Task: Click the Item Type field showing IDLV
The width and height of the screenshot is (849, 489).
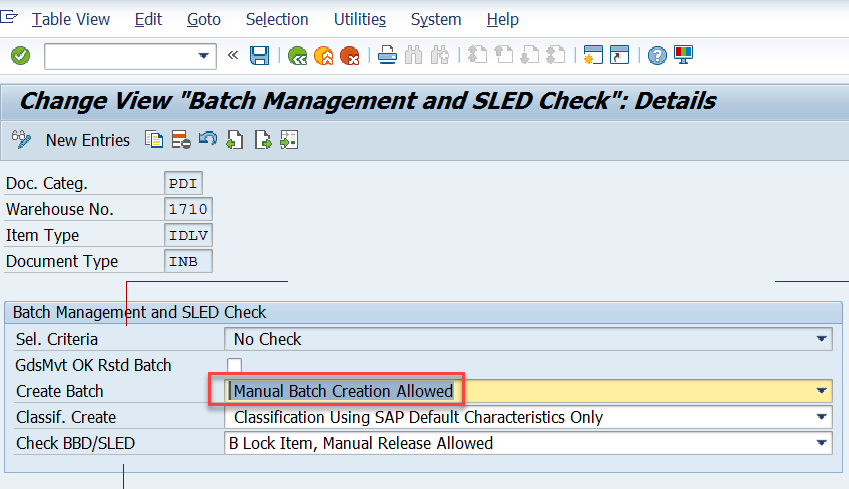Action: point(188,235)
